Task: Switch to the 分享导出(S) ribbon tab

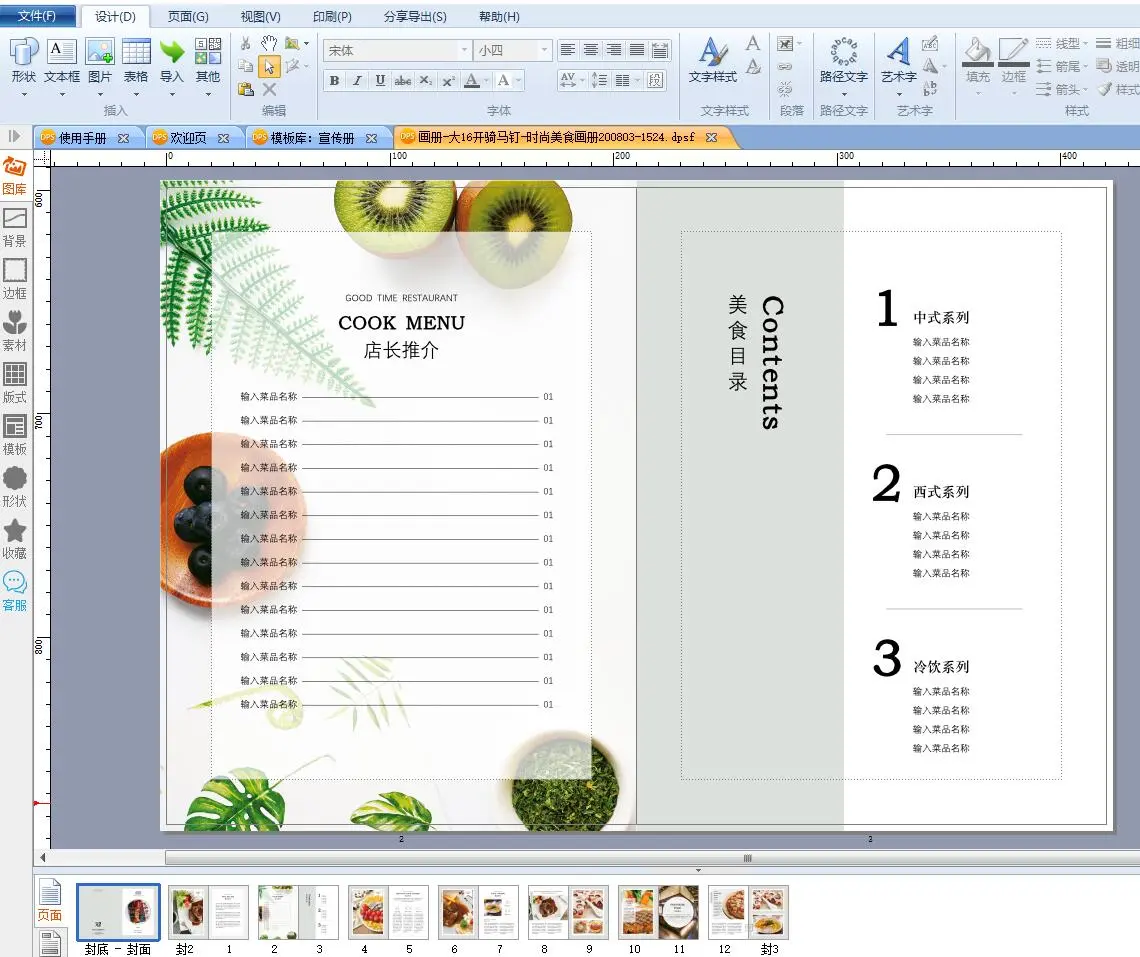Action: coord(415,16)
